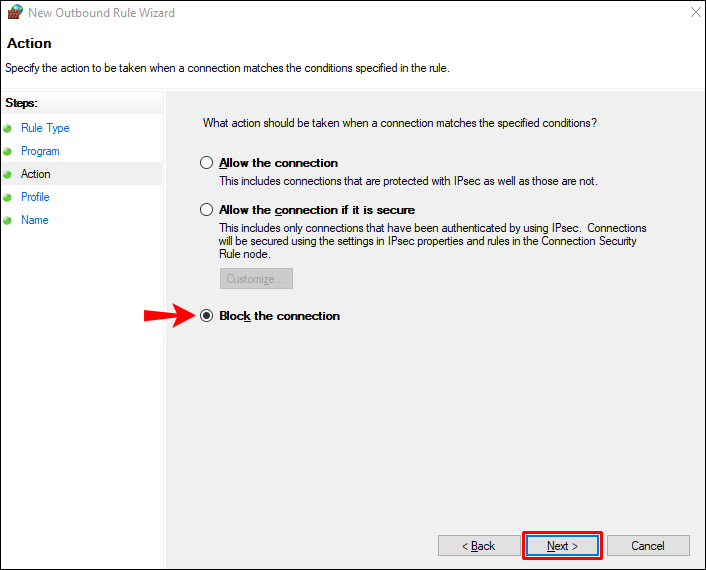Screen dimensions: 706x570
Task: Open the Name step in sidebar
Action: coord(34,220)
